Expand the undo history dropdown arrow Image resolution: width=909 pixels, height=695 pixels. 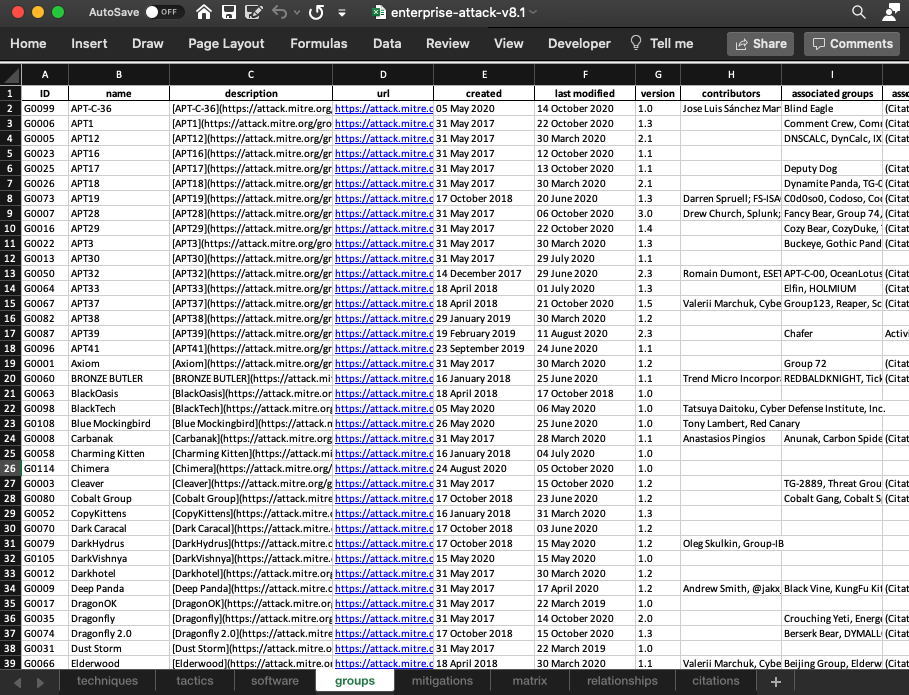coord(297,13)
